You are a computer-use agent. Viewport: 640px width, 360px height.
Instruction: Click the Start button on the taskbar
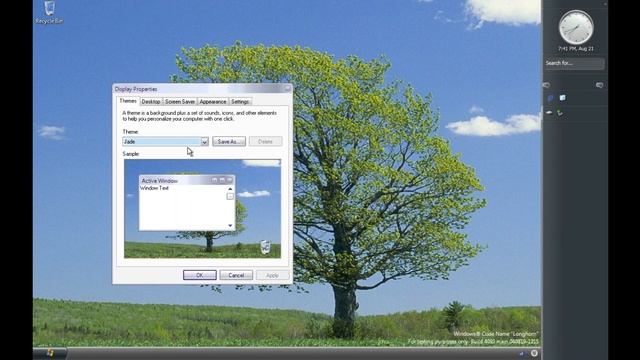(x=49, y=353)
